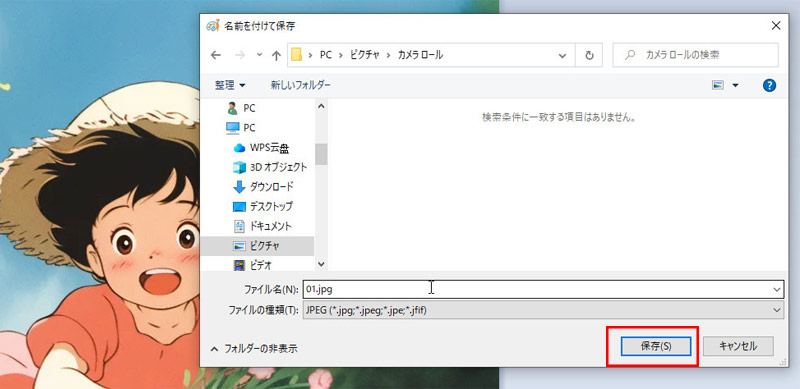Open recent locations dropdown chevron

(259, 55)
